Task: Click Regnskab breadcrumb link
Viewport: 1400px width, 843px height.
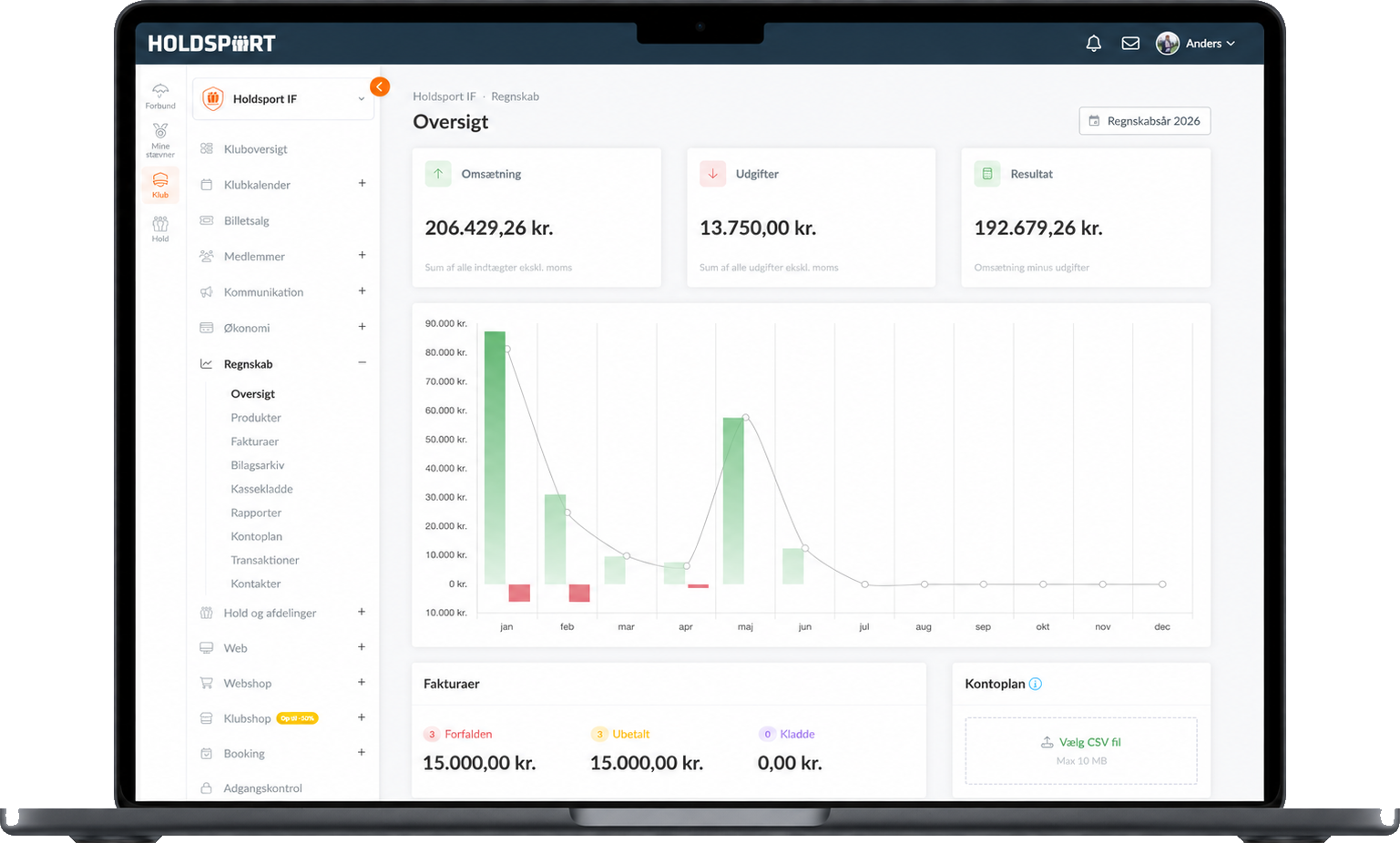Action: [x=516, y=96]
